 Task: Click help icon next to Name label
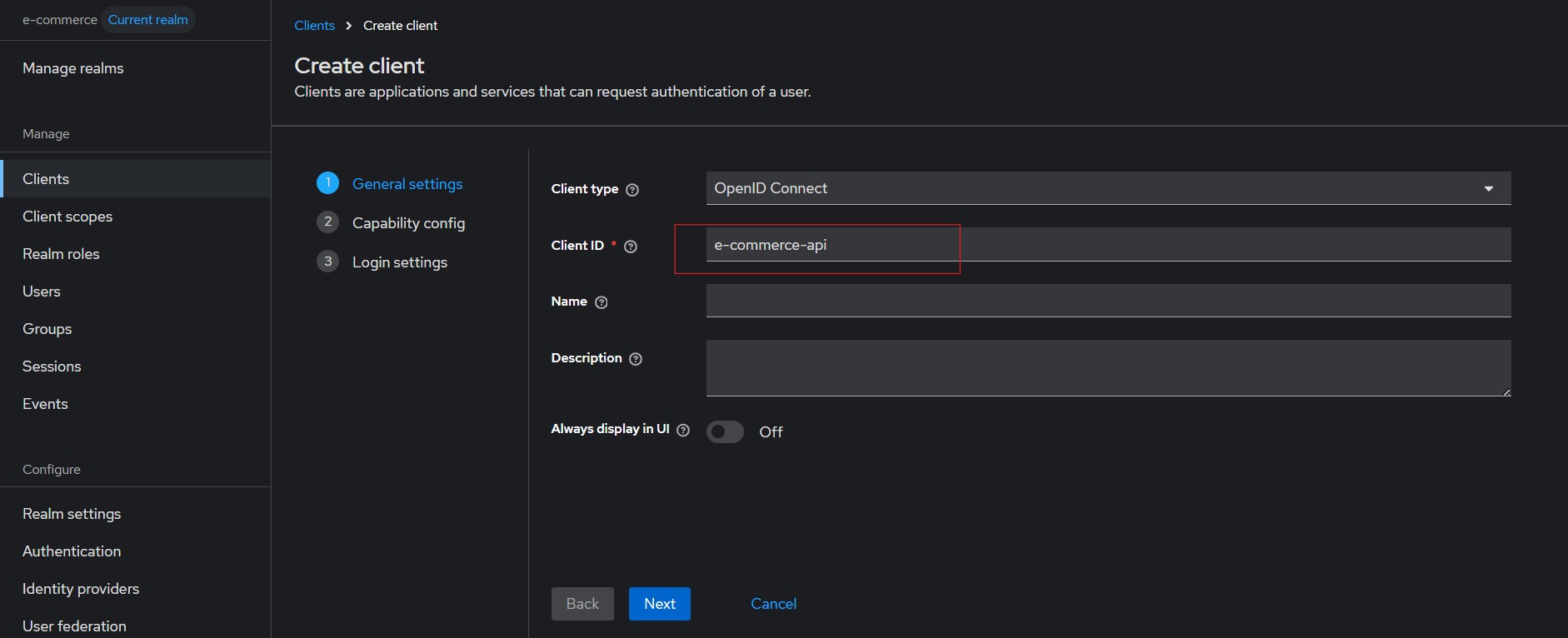click(602, 302)
